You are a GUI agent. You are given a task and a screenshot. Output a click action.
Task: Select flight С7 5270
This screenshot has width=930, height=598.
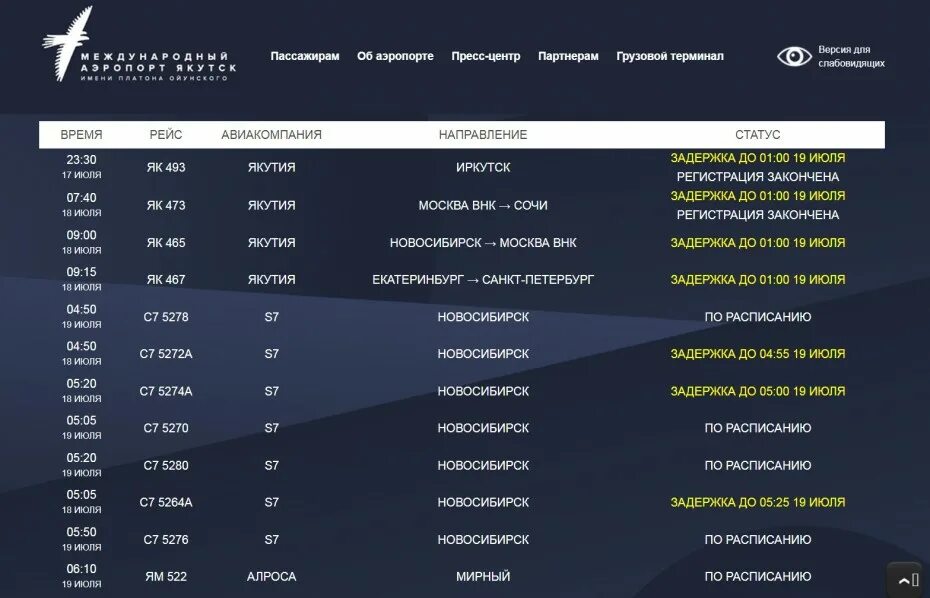click(x=166, y=428)
